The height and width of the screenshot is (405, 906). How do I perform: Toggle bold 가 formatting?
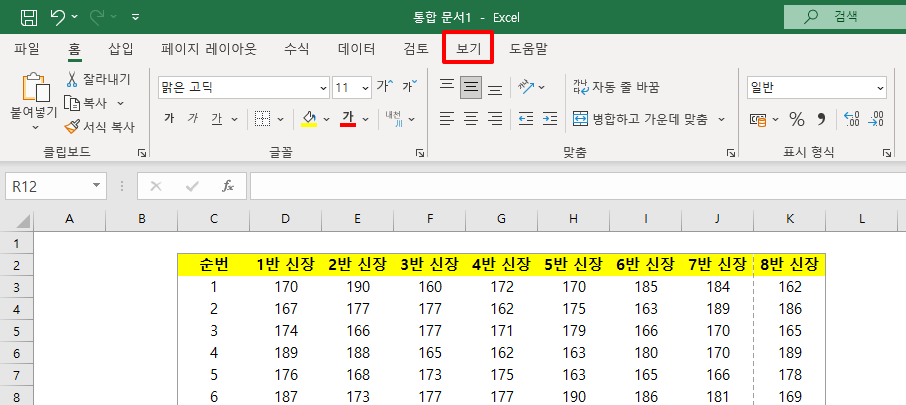click(169, 119)
